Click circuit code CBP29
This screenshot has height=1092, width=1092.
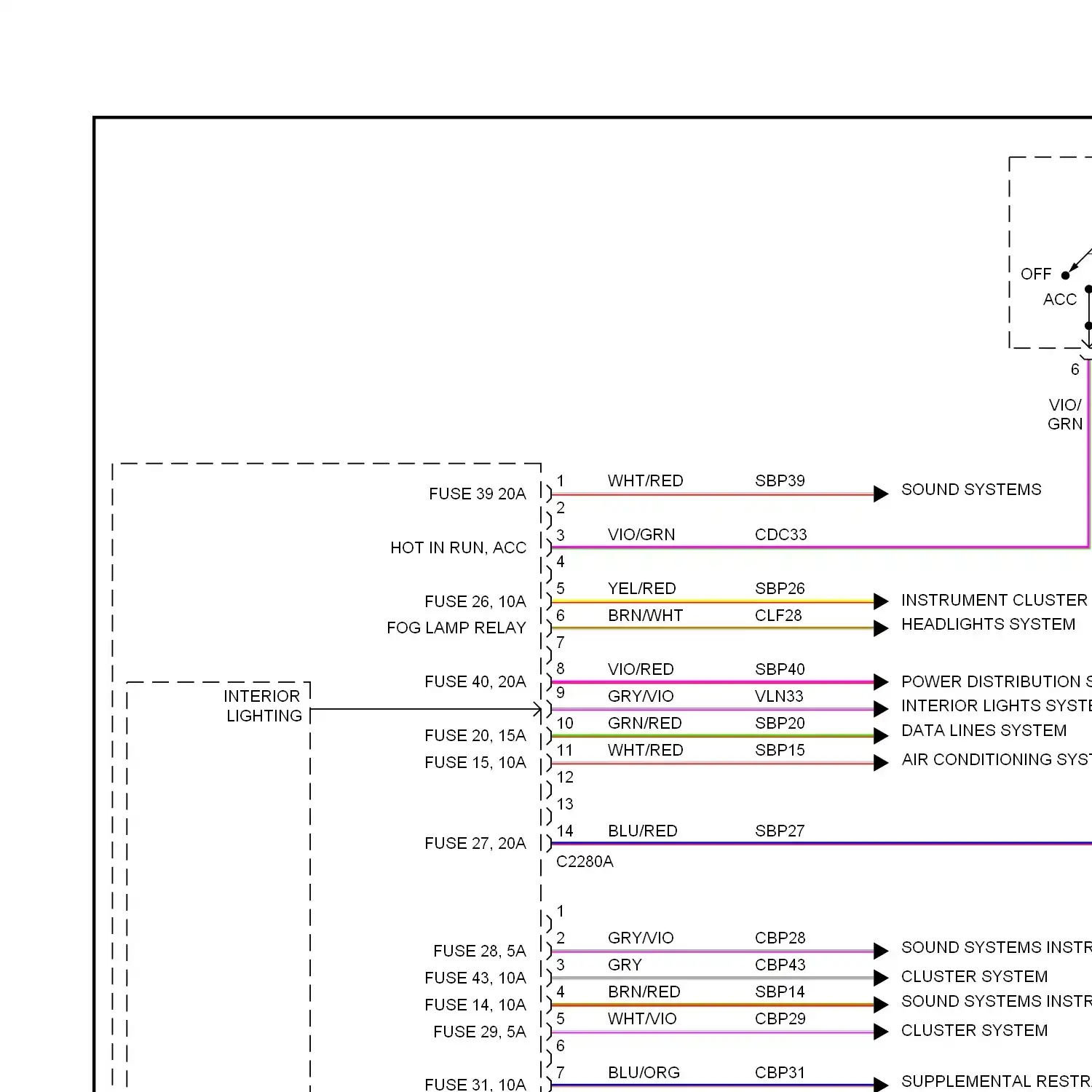point(780,1018)
